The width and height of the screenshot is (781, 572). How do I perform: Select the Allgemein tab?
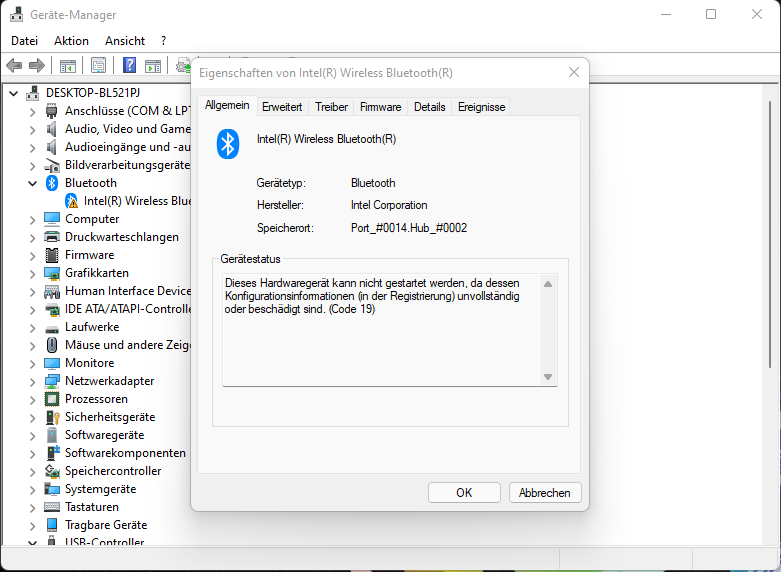pyautogui.click(x=227, y=106)
